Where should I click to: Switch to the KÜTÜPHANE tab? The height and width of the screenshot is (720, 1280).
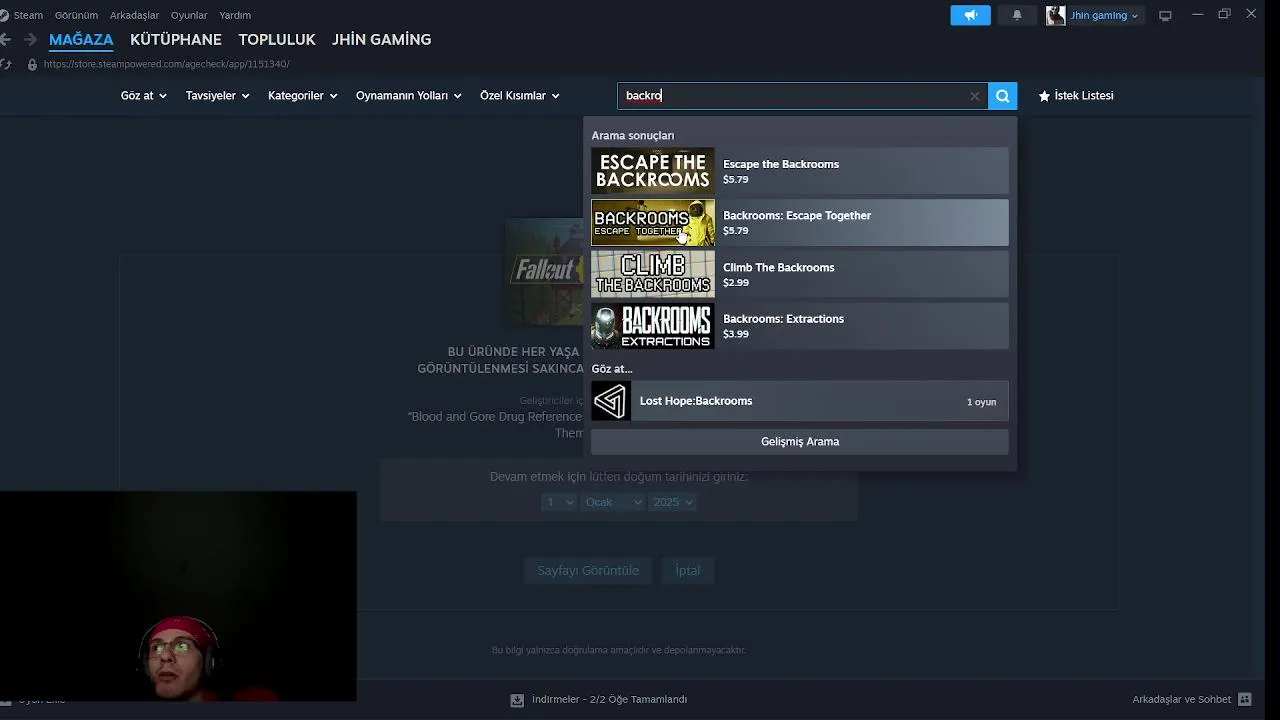[176, 40]
